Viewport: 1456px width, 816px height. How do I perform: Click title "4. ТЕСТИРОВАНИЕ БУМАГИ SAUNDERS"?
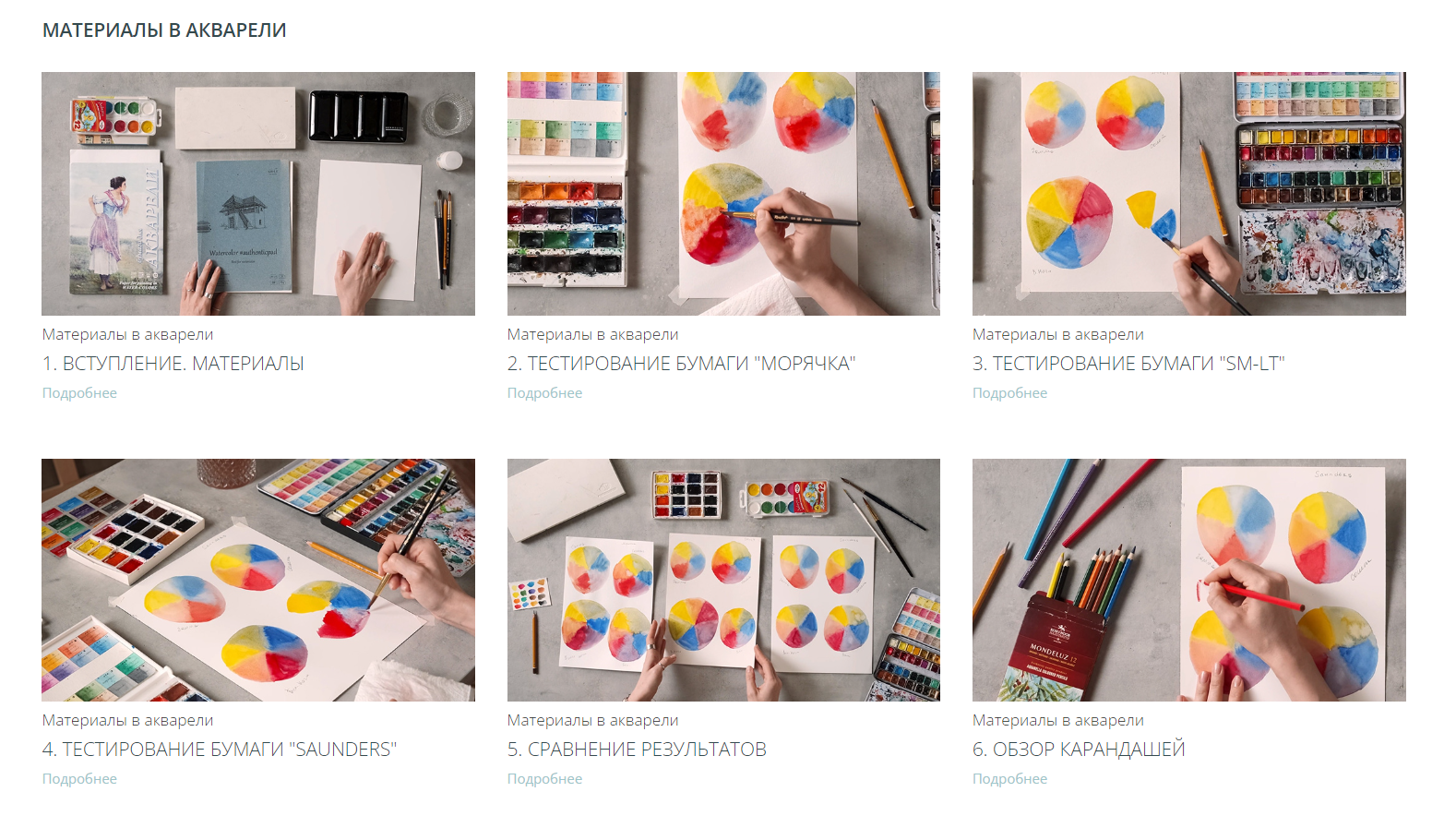click(x=220, y=750)
